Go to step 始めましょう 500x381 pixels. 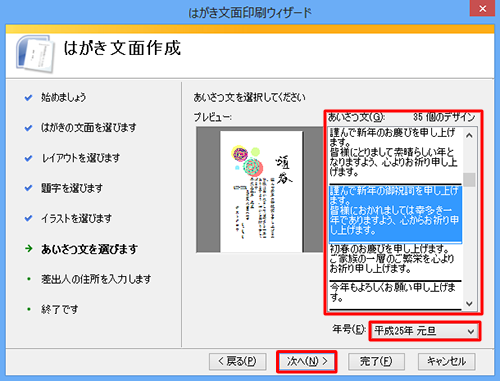click(63, 97)
